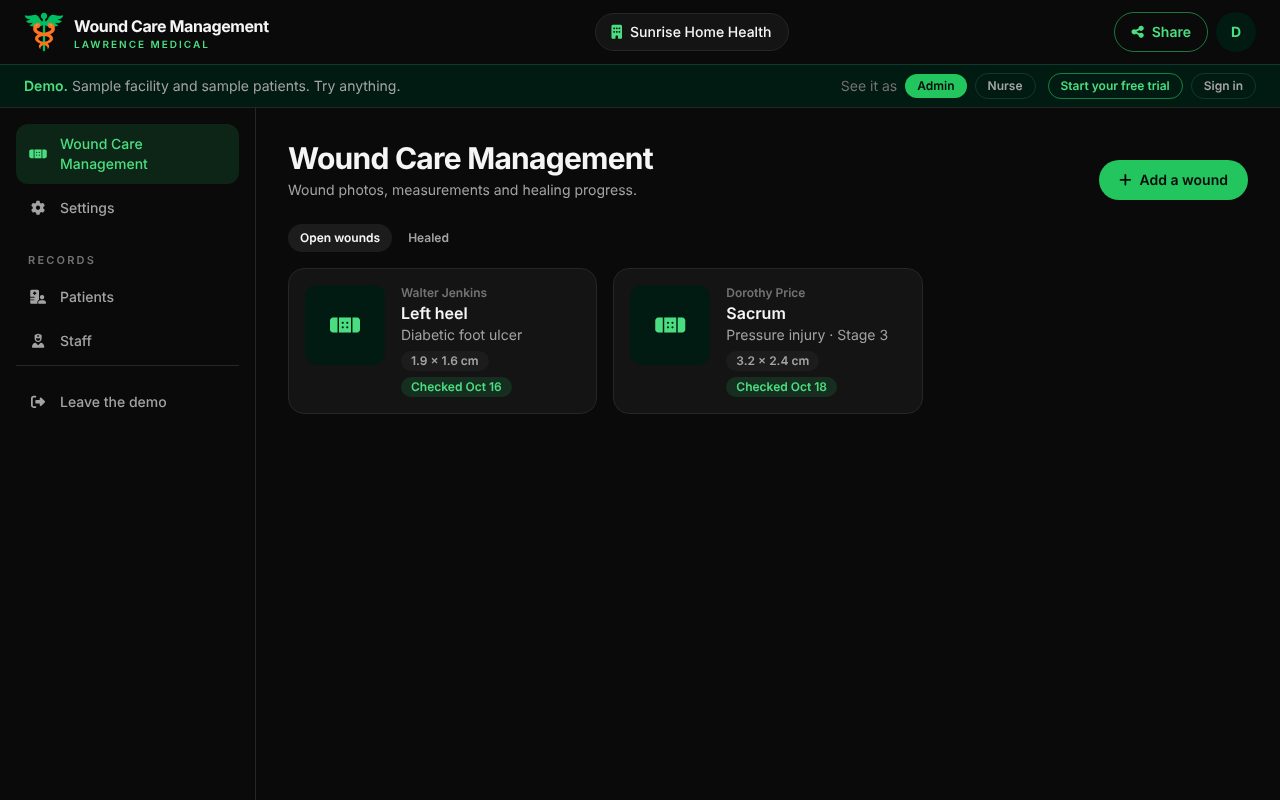The width and height of the screenshot is (1280, 800).
Task: Click the share icon in the Share button
Action: 1137,32
